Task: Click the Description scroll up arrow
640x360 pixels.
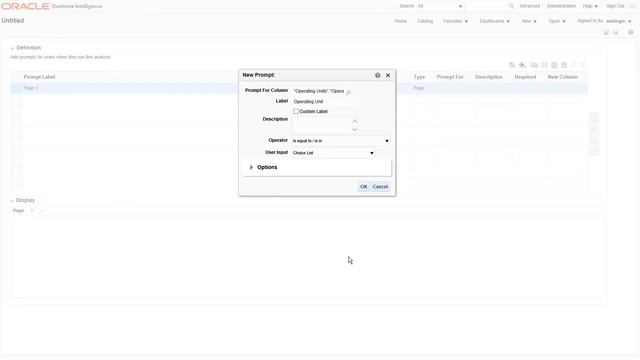Action: pyautogui.click(x=355, y=121)
